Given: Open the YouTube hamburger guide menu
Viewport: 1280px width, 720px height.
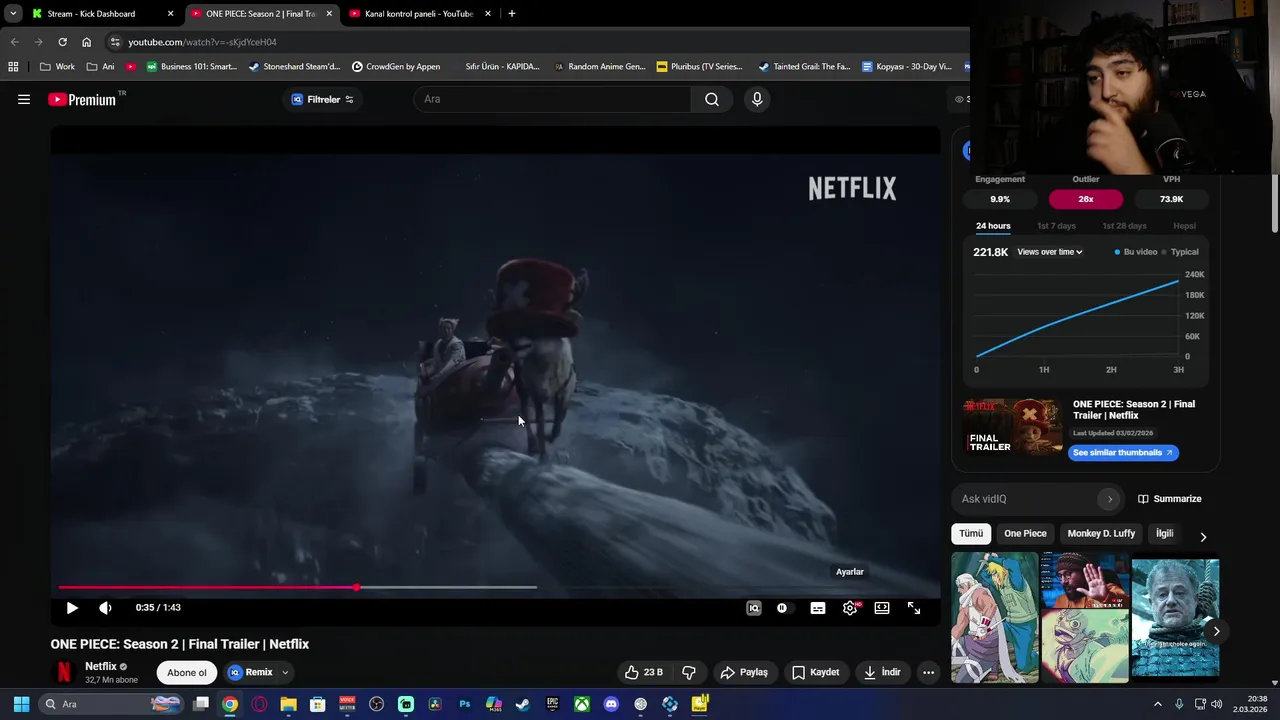Looking at the screenshot, I should click(24, 99).
